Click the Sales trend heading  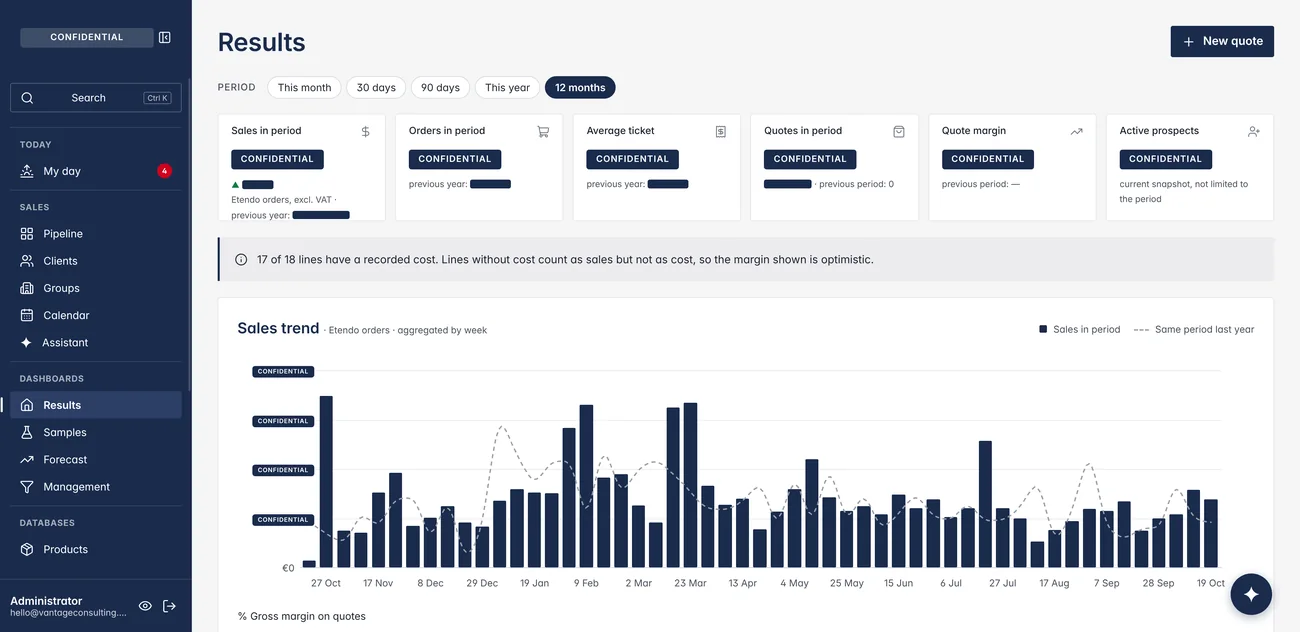tap(278, 328)
